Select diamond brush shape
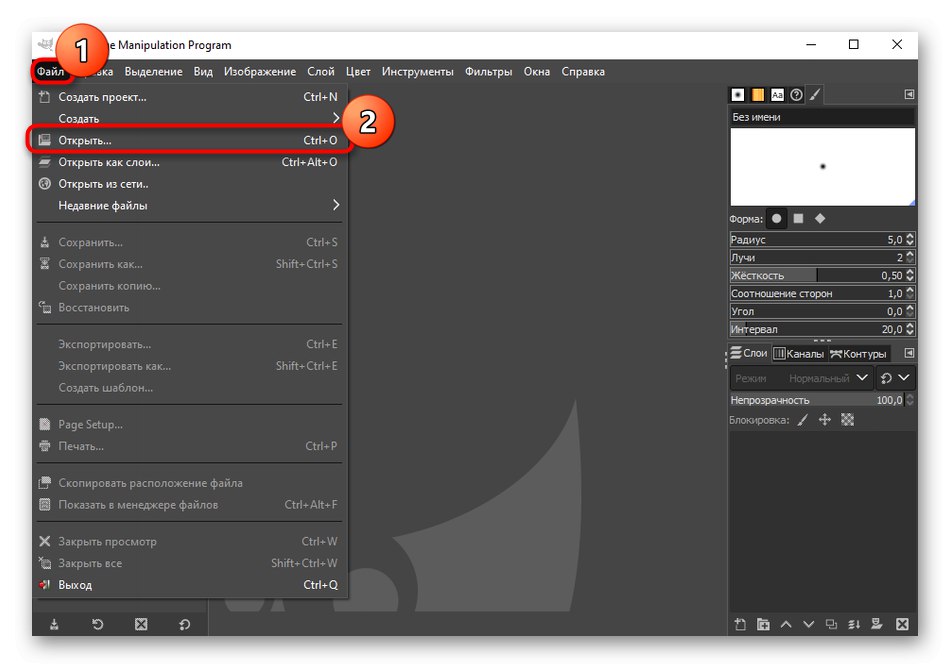This screenshot has height=668, width=950. pos(820,219)
